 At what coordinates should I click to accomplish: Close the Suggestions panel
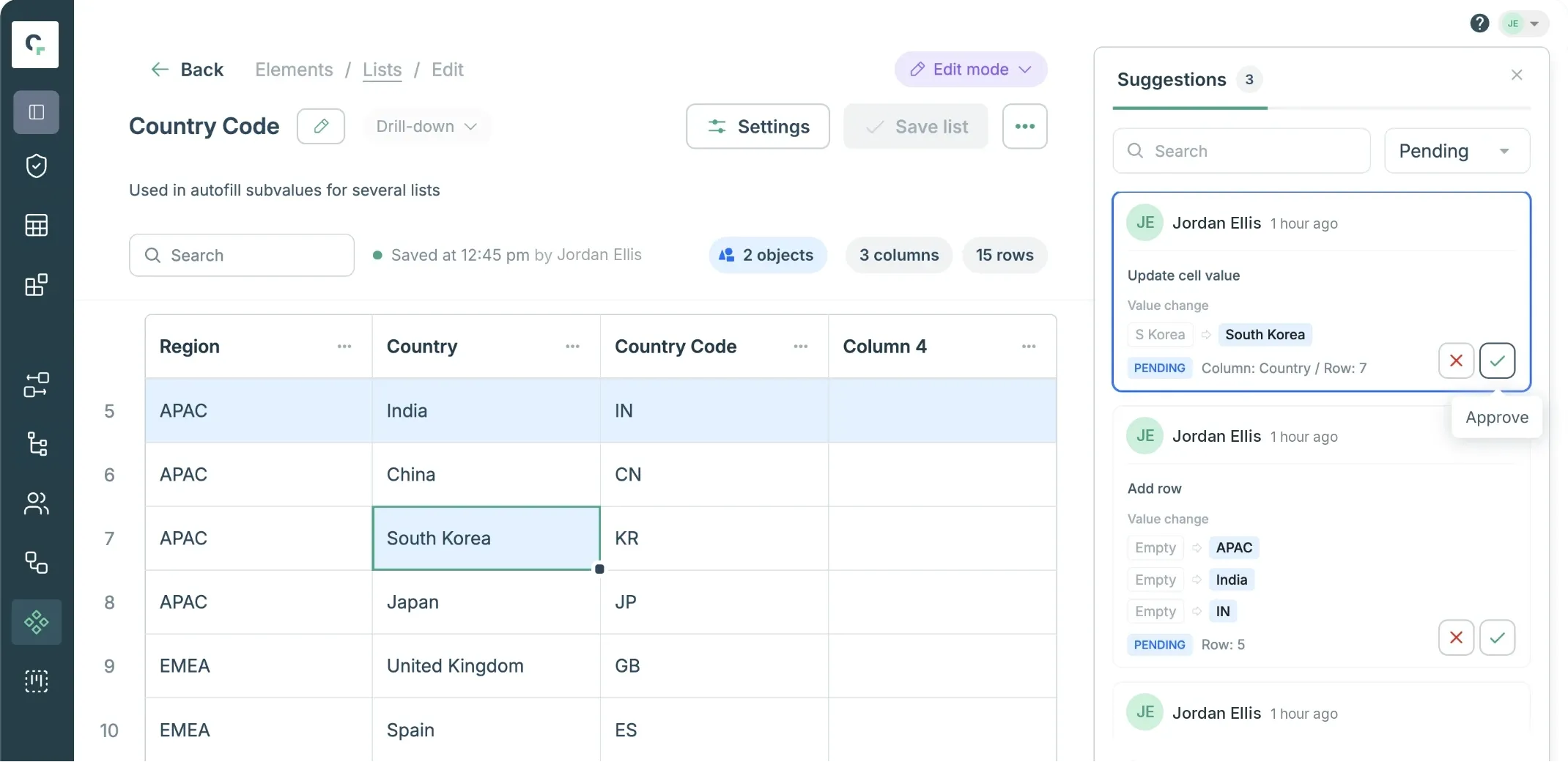(1517, 75)
